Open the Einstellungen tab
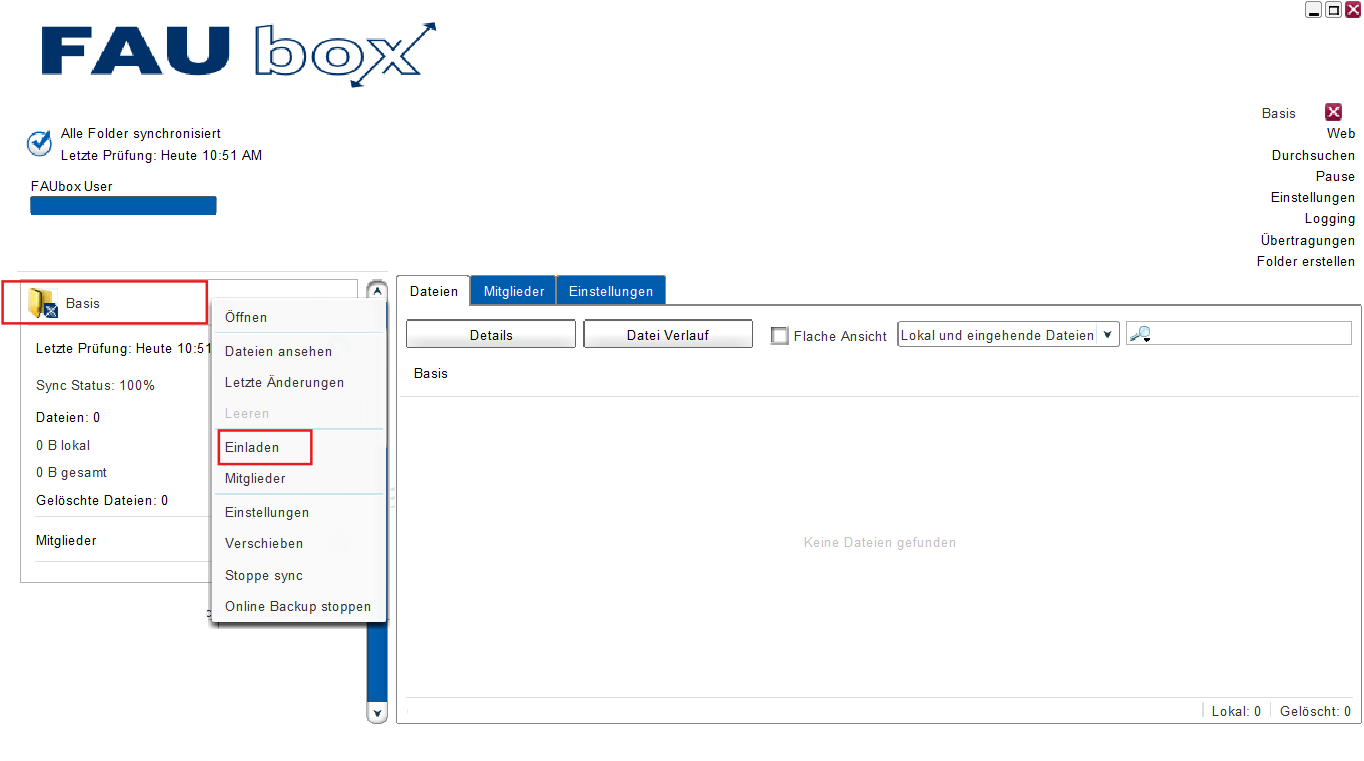 tap(611, 291)
